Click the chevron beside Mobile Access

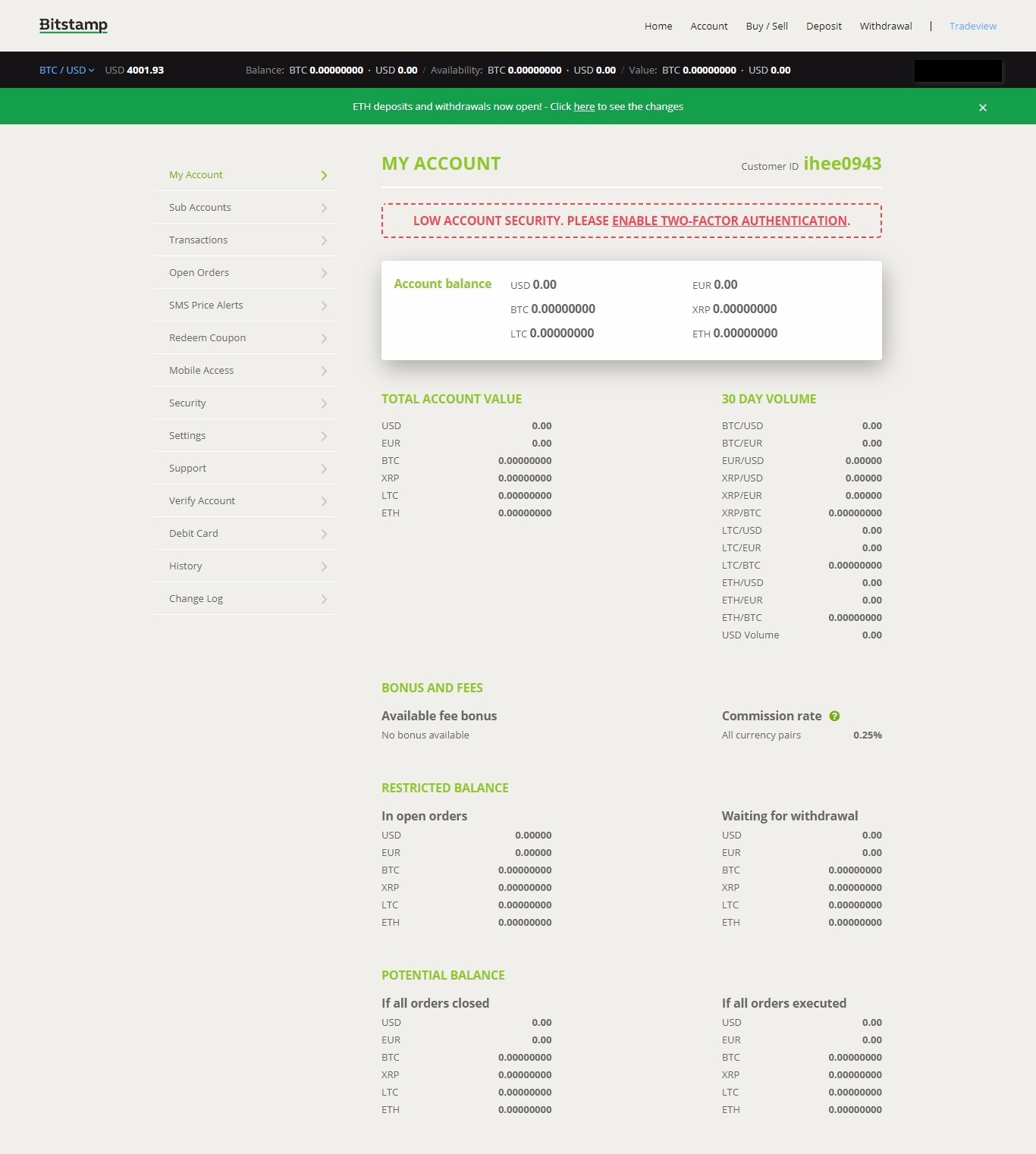click(324, 371)
